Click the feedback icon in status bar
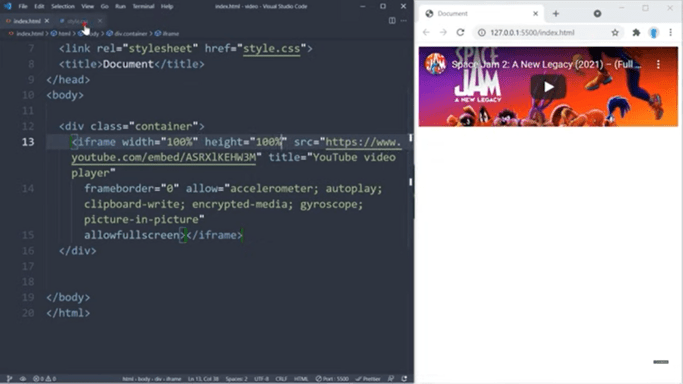Viewport: 683px width, 384px height. point(391,379)
